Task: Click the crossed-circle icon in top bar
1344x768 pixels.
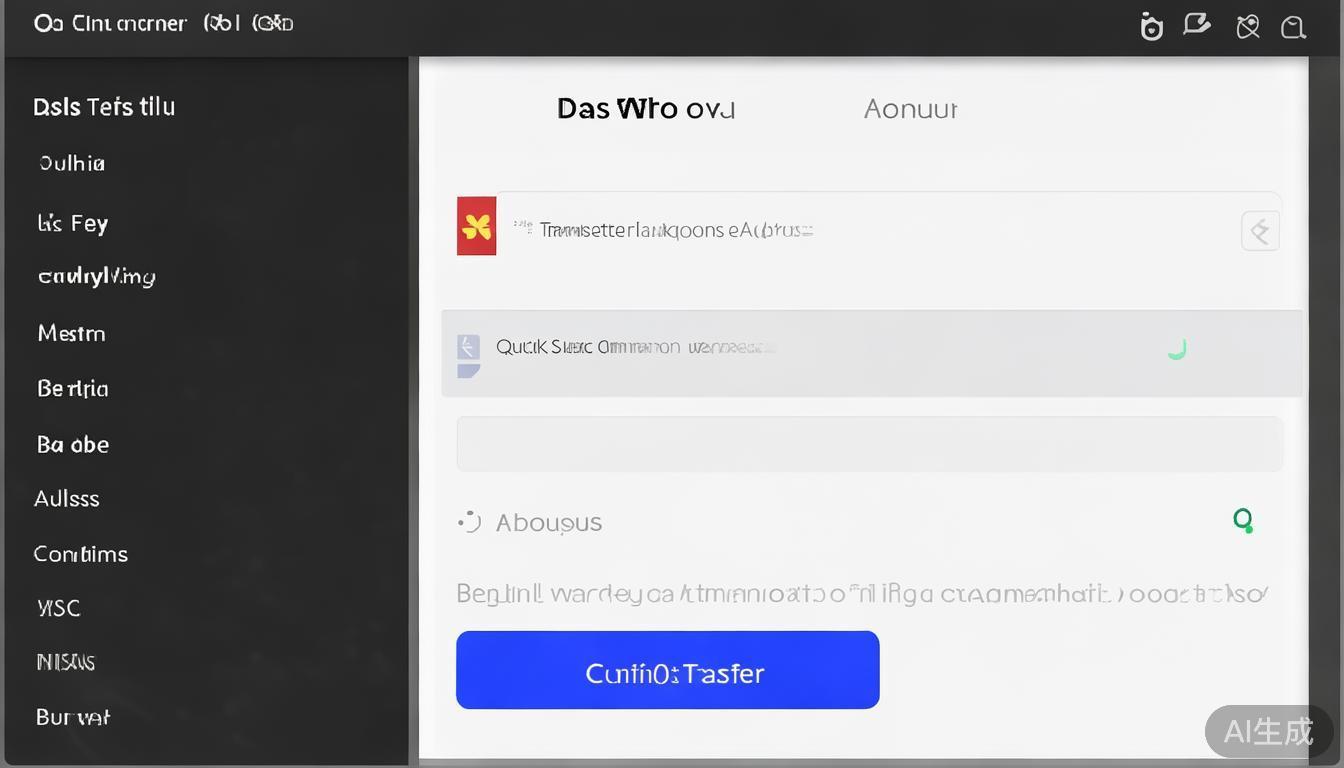Action: coord(1247,27)
